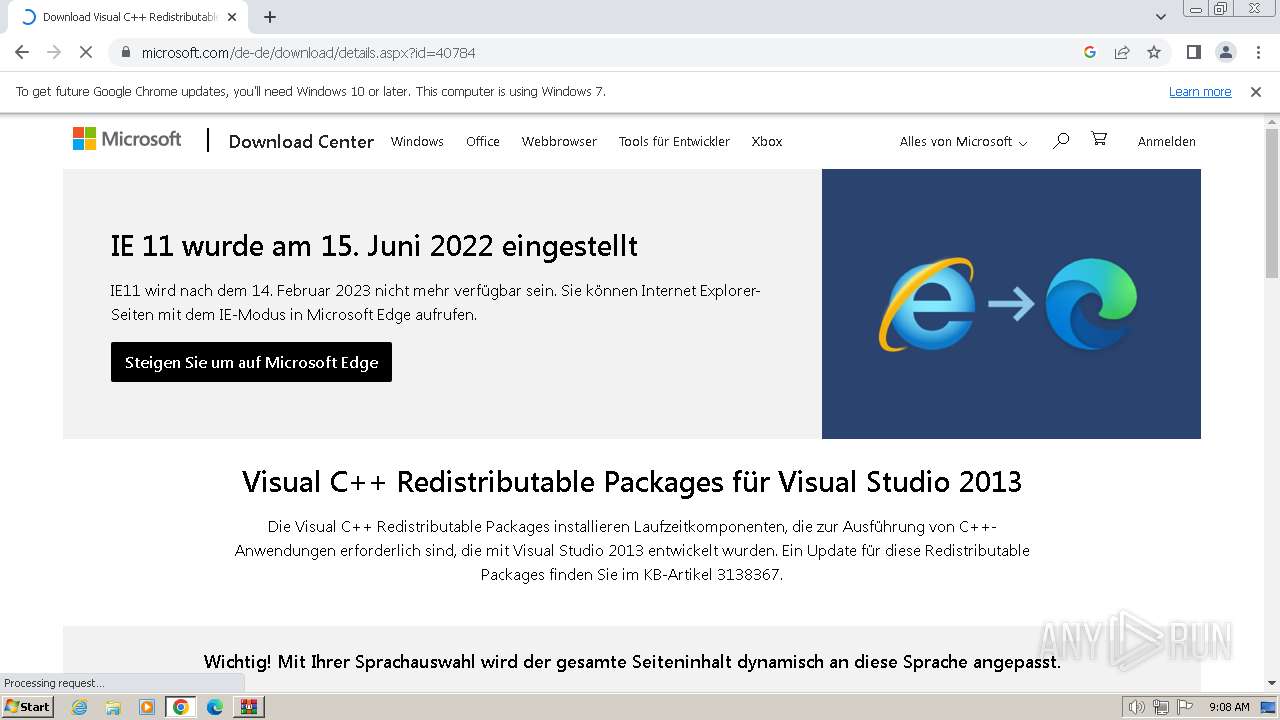Viewport: 1280px width, 720px height.
Task: Open Windows Media Player from taskbar
Action: pyautogui.click(x=147, y=707)
